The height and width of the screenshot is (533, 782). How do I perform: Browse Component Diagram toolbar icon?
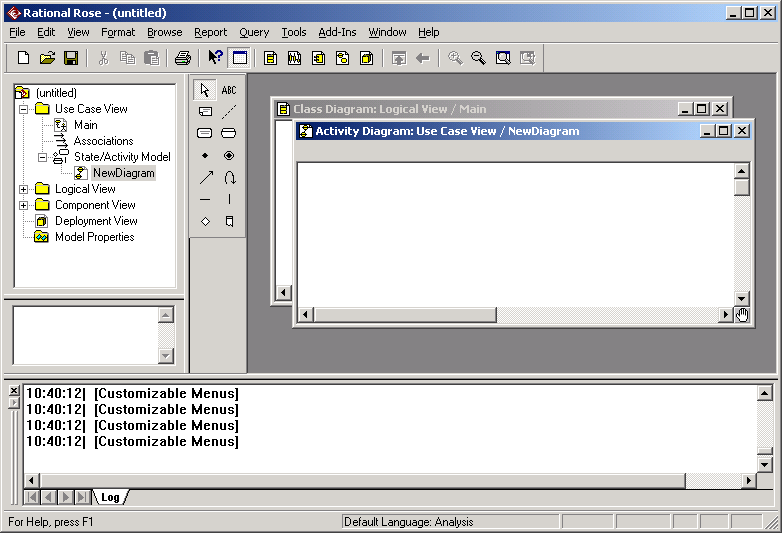point(318,58)
